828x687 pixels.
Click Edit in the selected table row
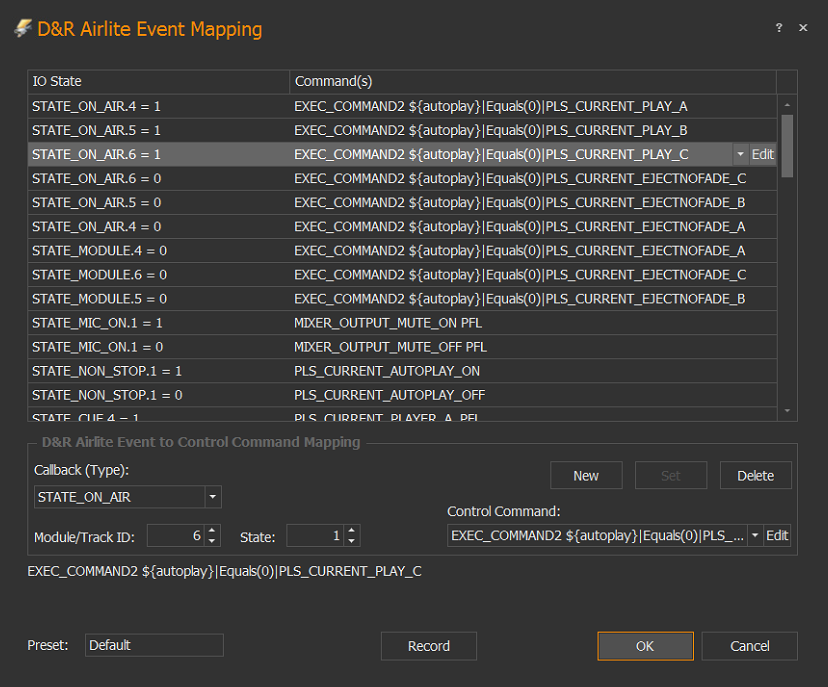[763, 154]
